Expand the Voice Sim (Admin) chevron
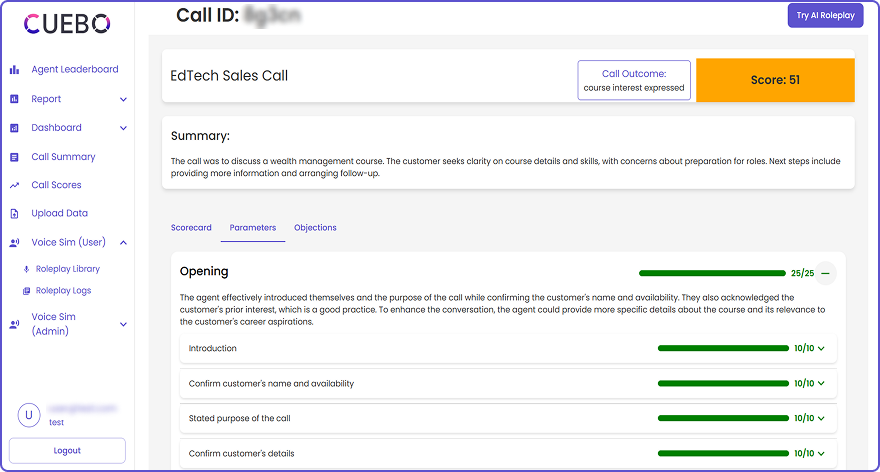880x472 pixels. [x=123, y=324]
